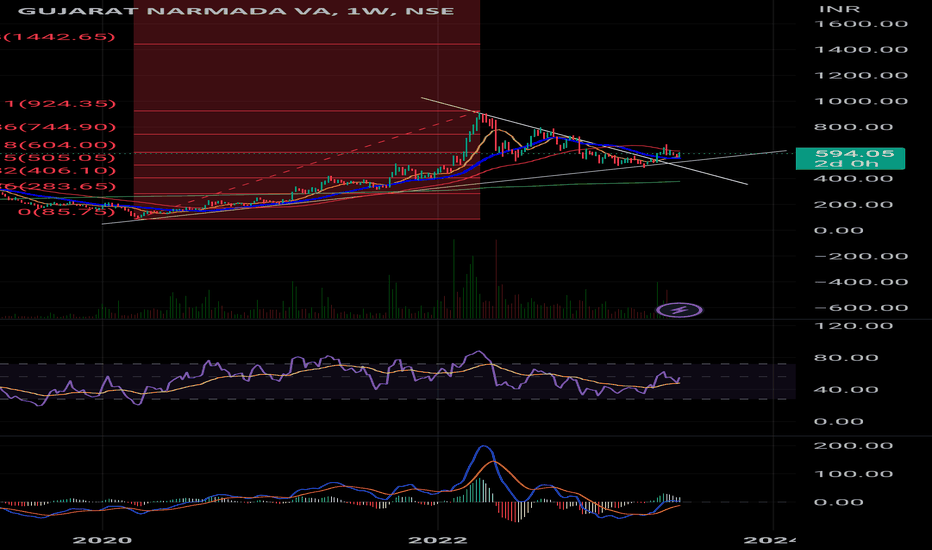Select the (604.00) Fibonacci level label
The width and height of the screenshot is (932, 550).
(x=58, y=145)
